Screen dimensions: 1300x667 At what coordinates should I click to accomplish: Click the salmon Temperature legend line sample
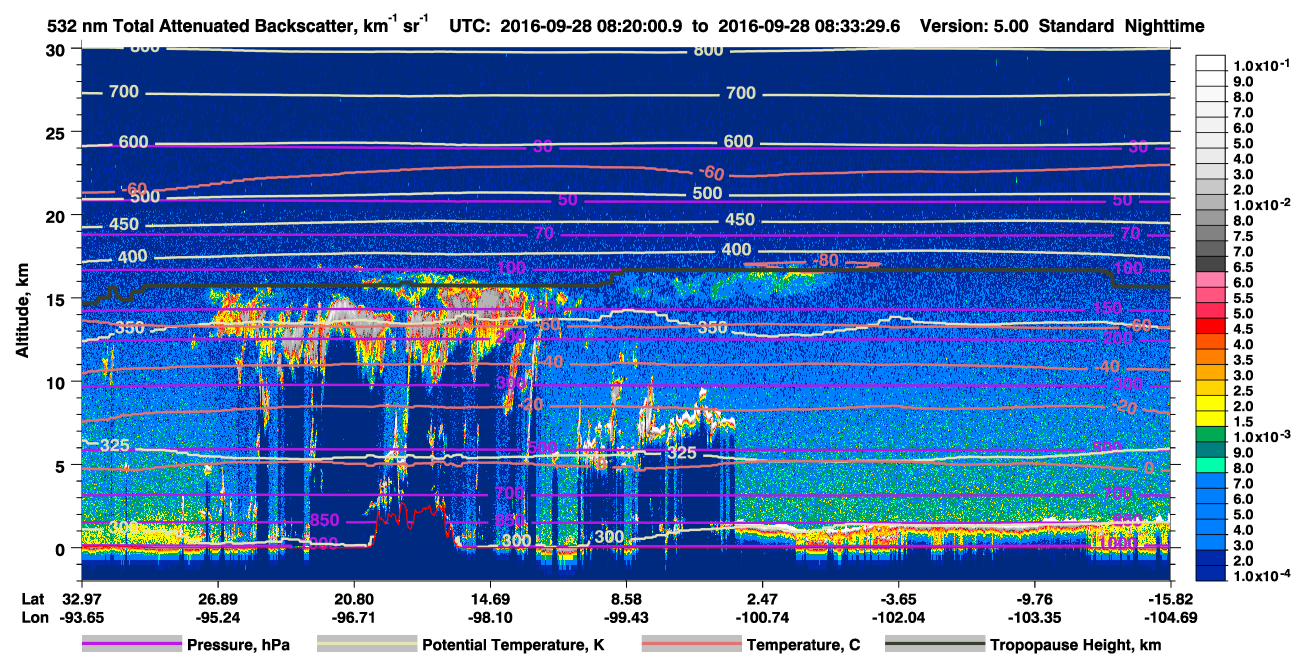(691, 645)
